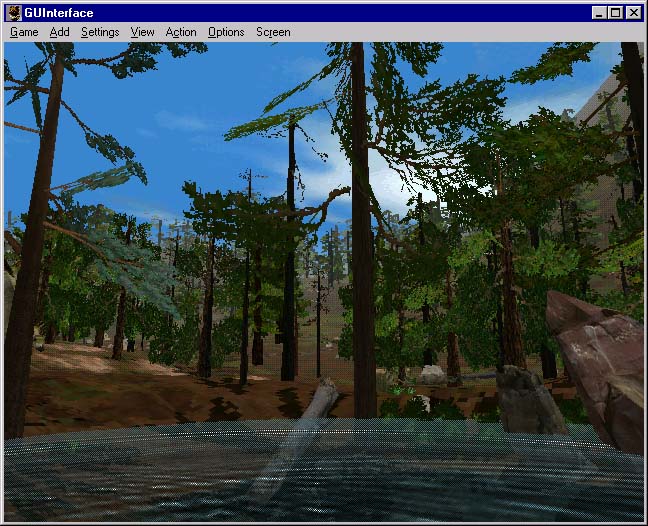Minimize the GUInterface window

point(598,13)
